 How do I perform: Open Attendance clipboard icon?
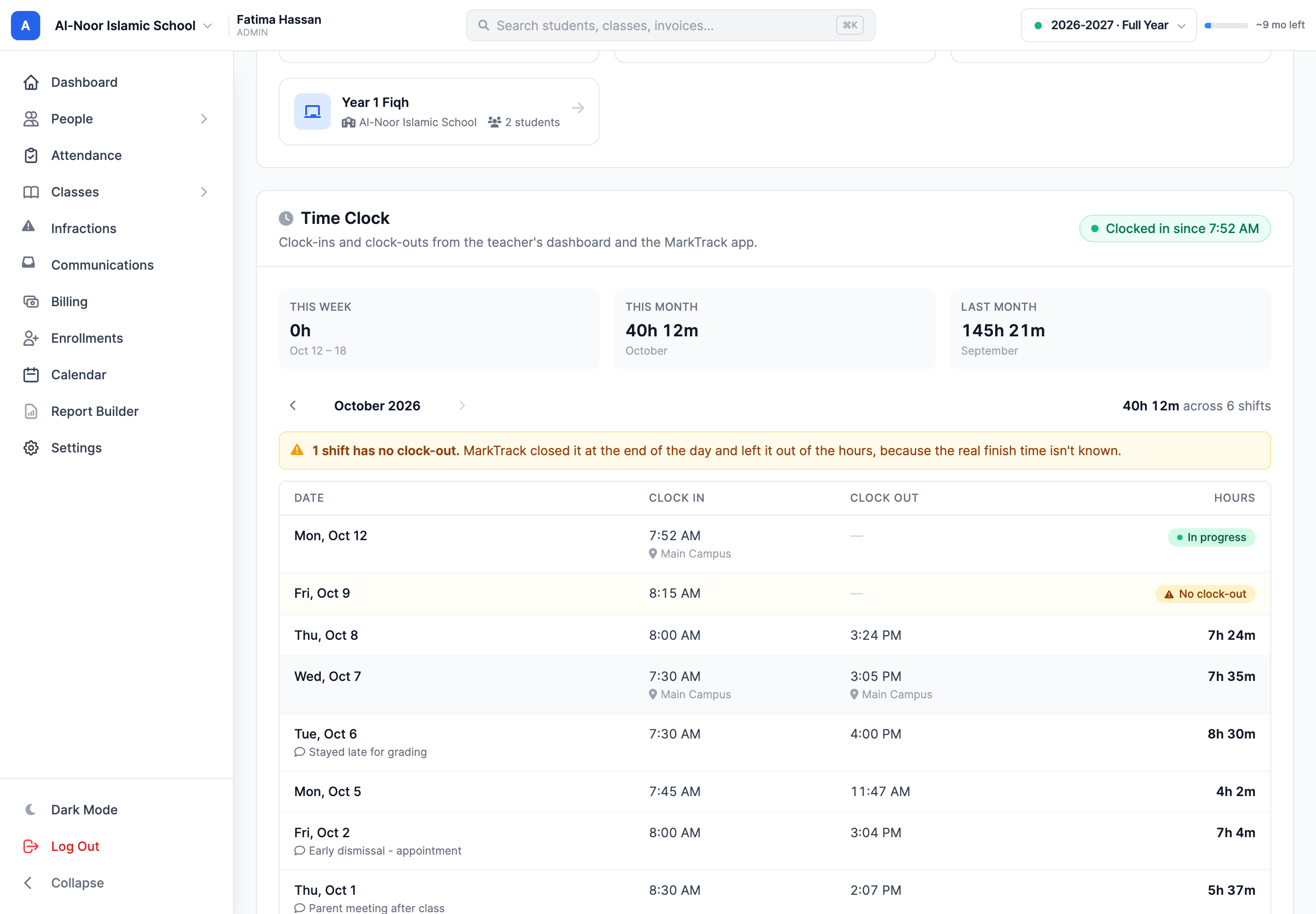[31, 156]
